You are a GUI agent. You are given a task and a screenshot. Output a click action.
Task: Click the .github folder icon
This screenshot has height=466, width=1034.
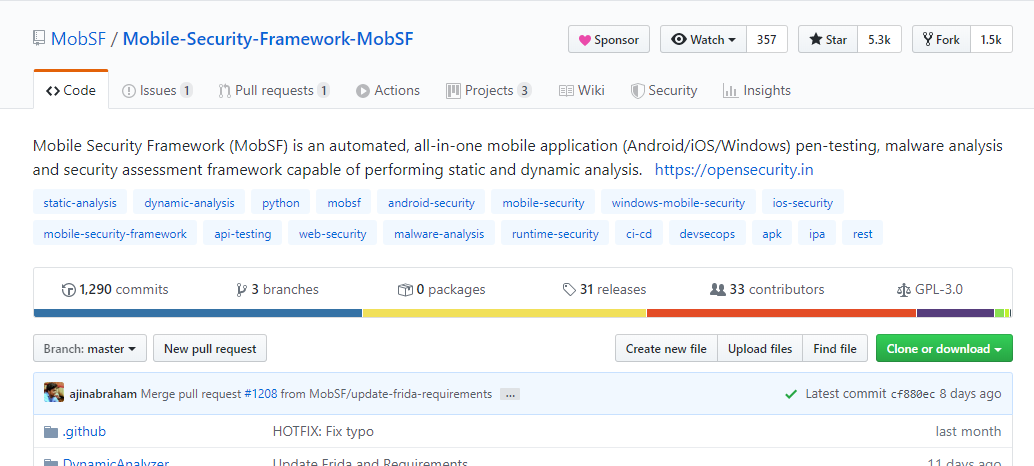click(x=51, y=432)
